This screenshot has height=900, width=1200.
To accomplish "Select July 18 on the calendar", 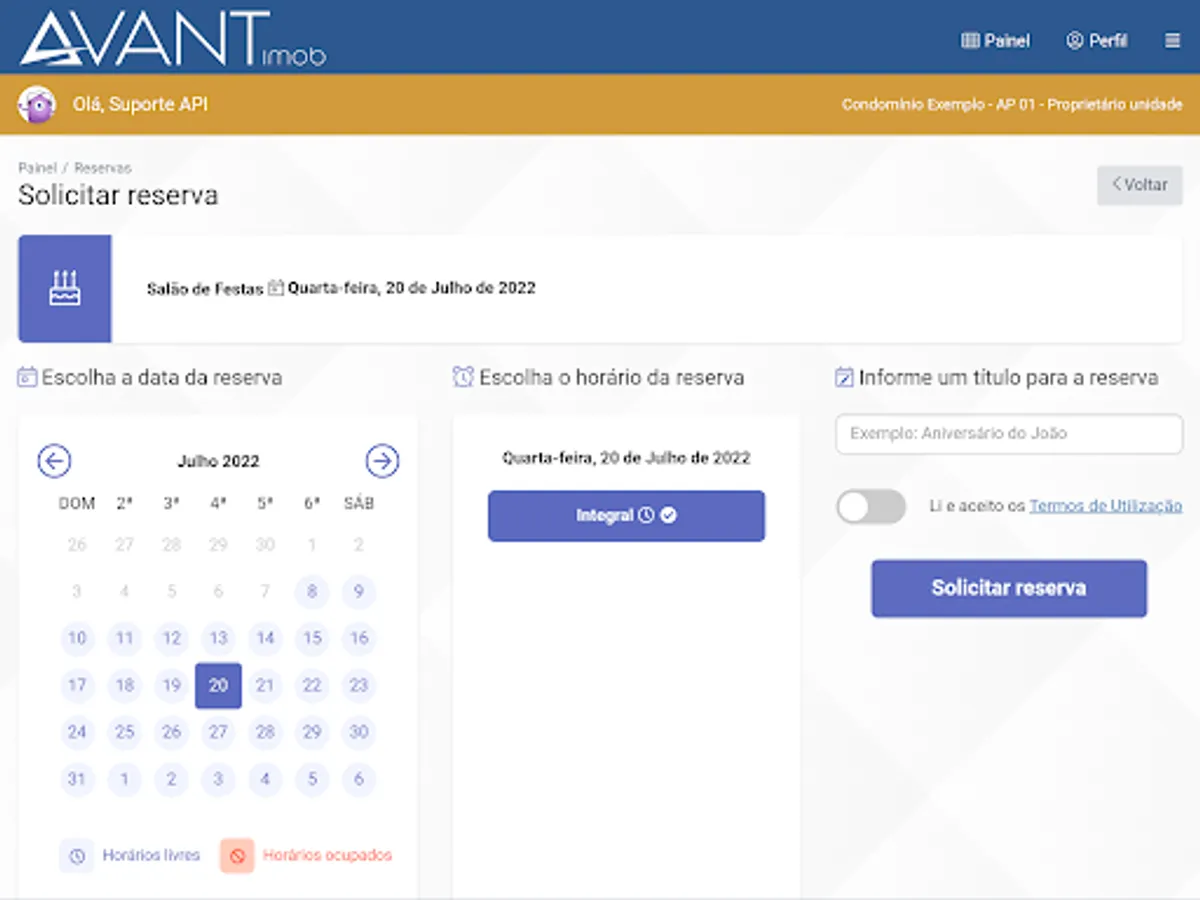I will click(124, 685).
